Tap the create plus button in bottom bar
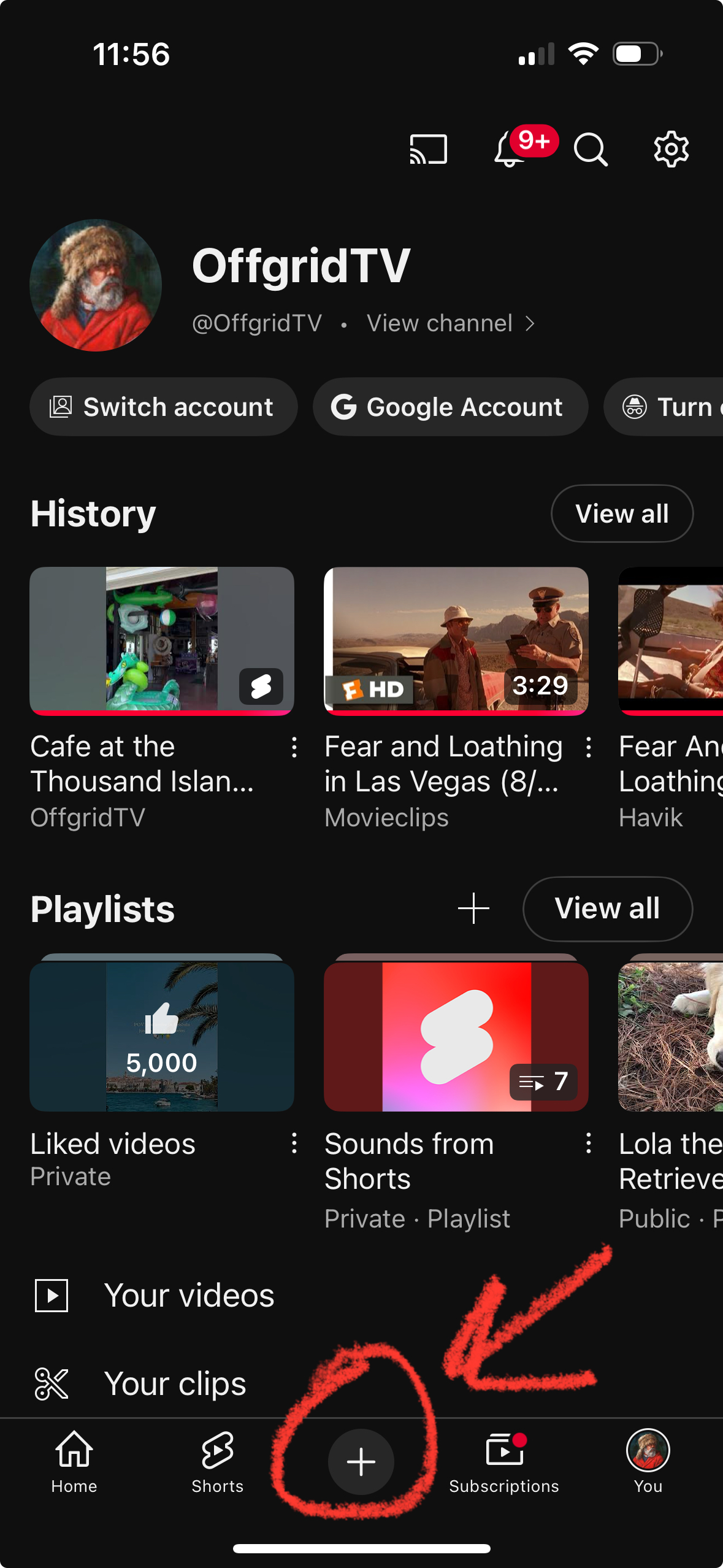Viewport: 723px width, 1568px height. point(361,1461)
